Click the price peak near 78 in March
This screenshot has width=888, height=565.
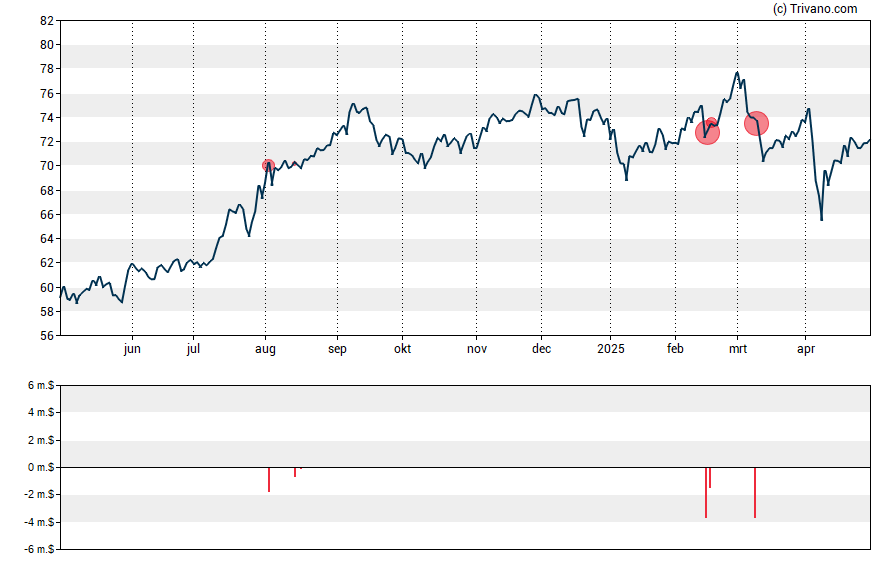click(x=737, y=72)
